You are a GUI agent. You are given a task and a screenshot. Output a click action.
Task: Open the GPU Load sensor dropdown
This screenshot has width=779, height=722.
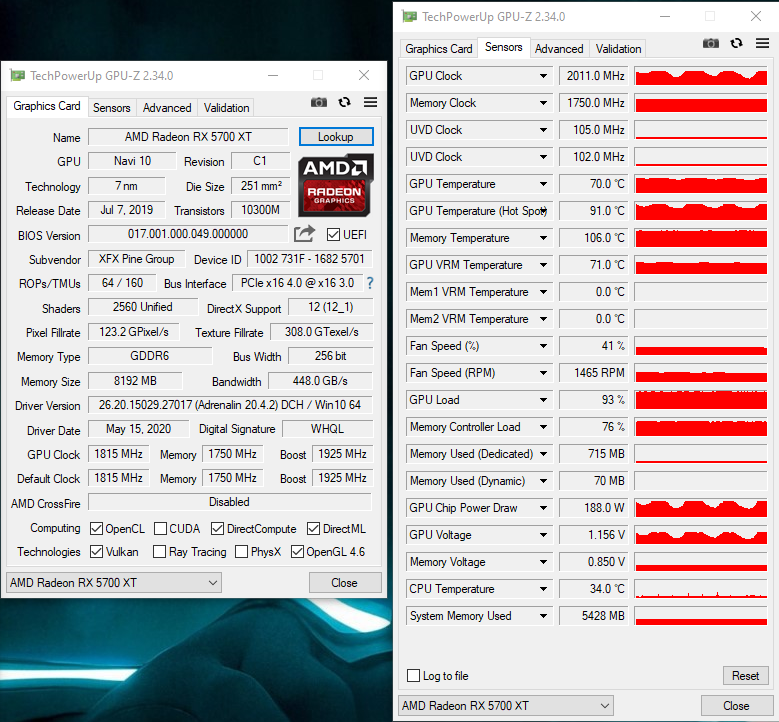pos(544,400)
